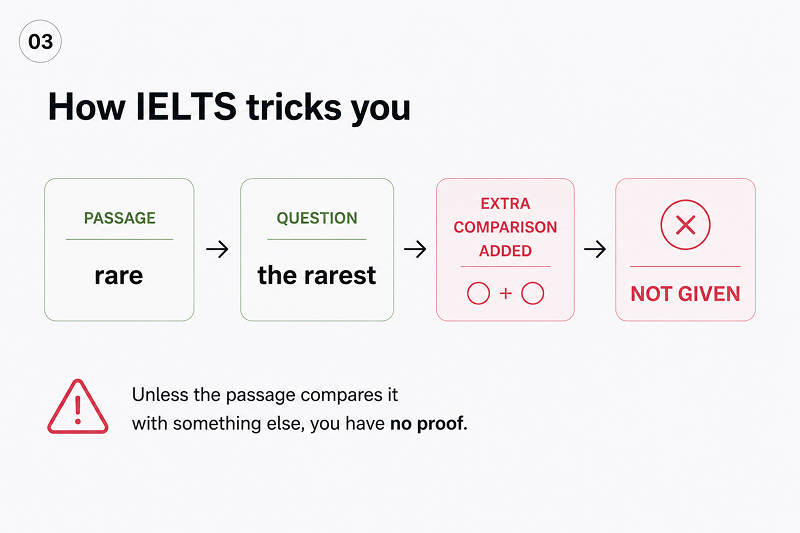Viewport: 800px width, 533px height.
Task: Select the PASSAGE card label
Action: click(x=119, y=218)
